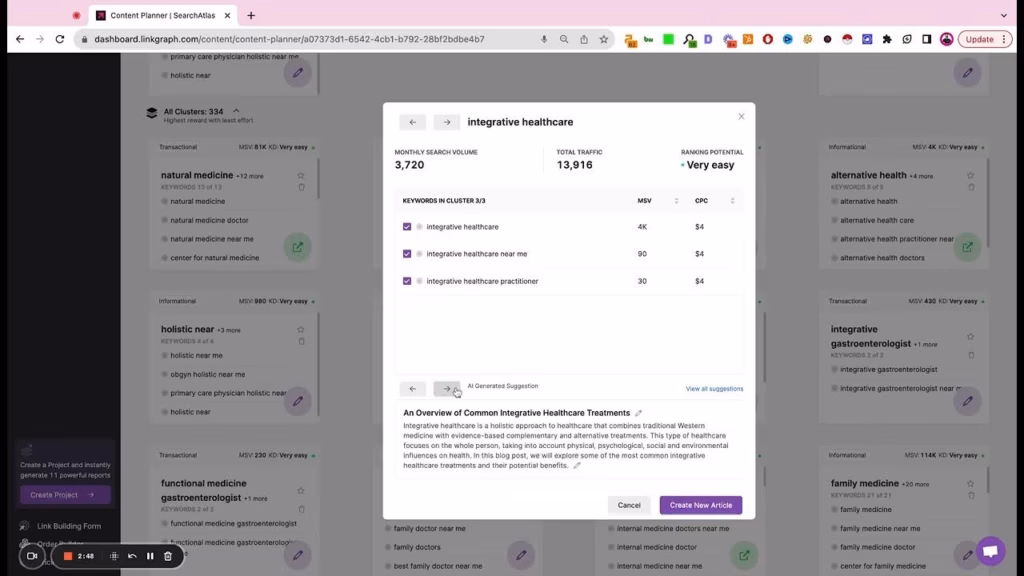Bookmark this page with the star icon
This screenshot has width=1024, height=576.
pos(603,39)
